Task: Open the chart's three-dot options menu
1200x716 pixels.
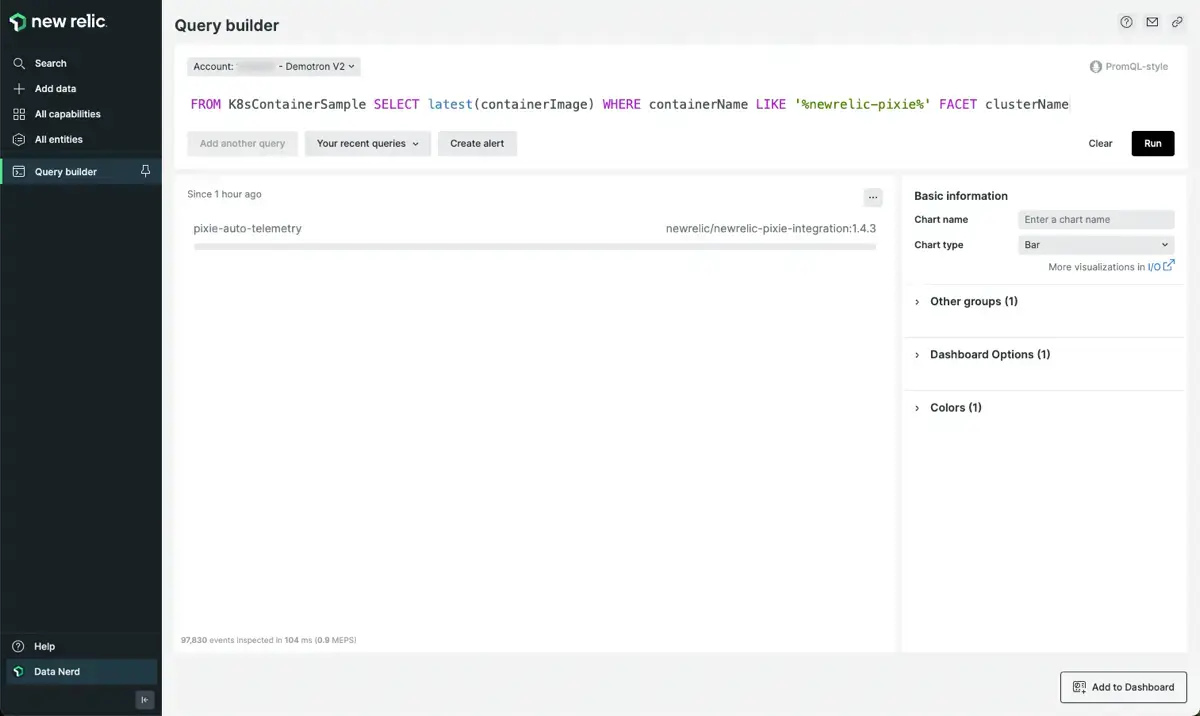Action: tap(873, 198)
